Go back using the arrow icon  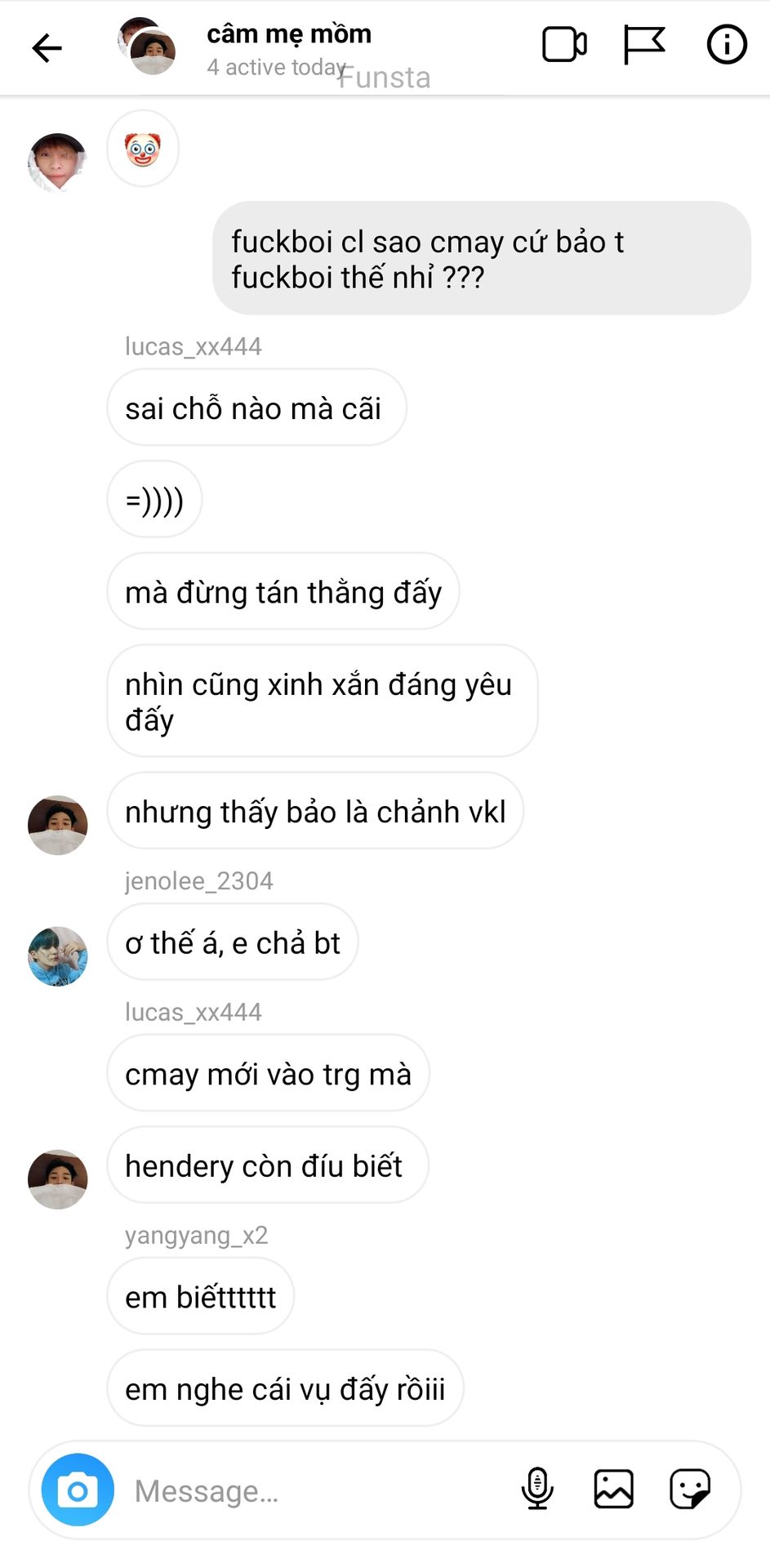(47, 48)
